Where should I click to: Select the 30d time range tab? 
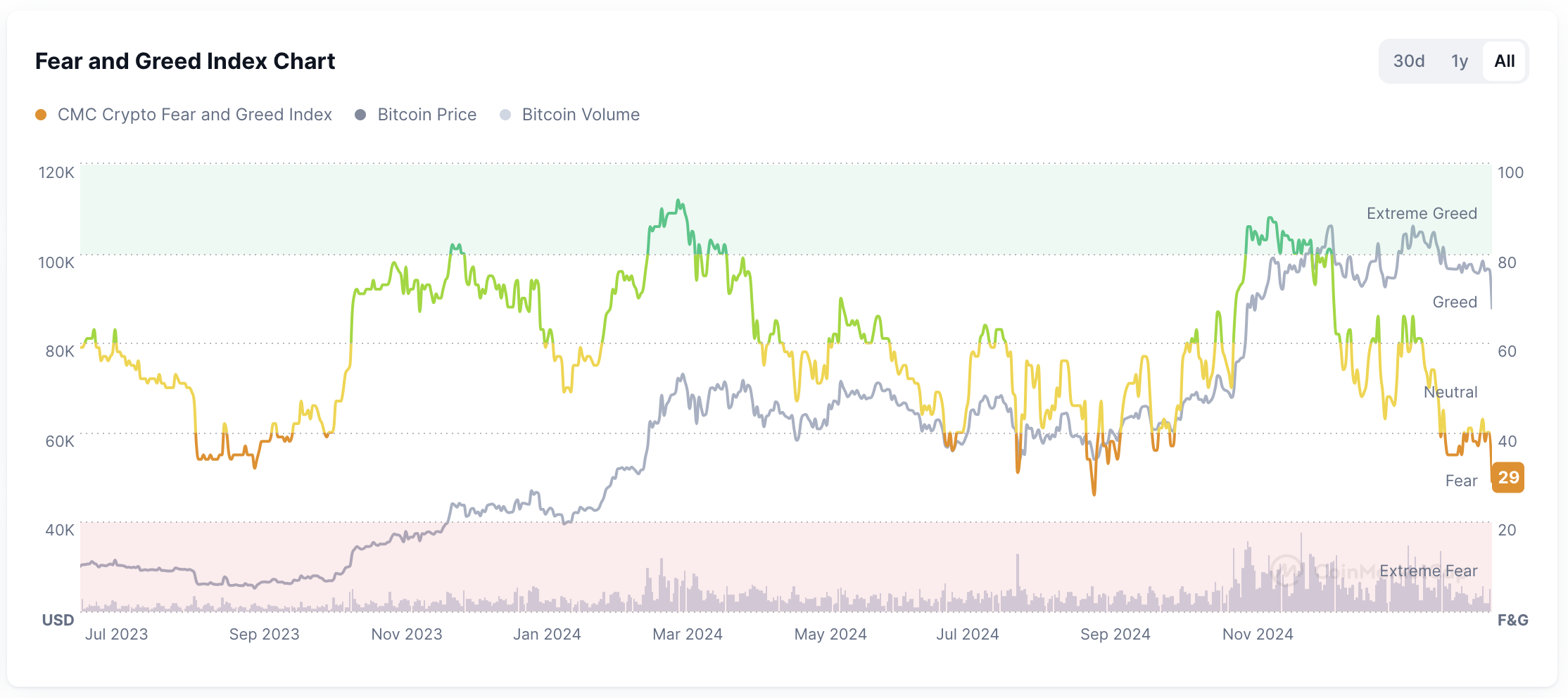click(x=1408, y=61)
